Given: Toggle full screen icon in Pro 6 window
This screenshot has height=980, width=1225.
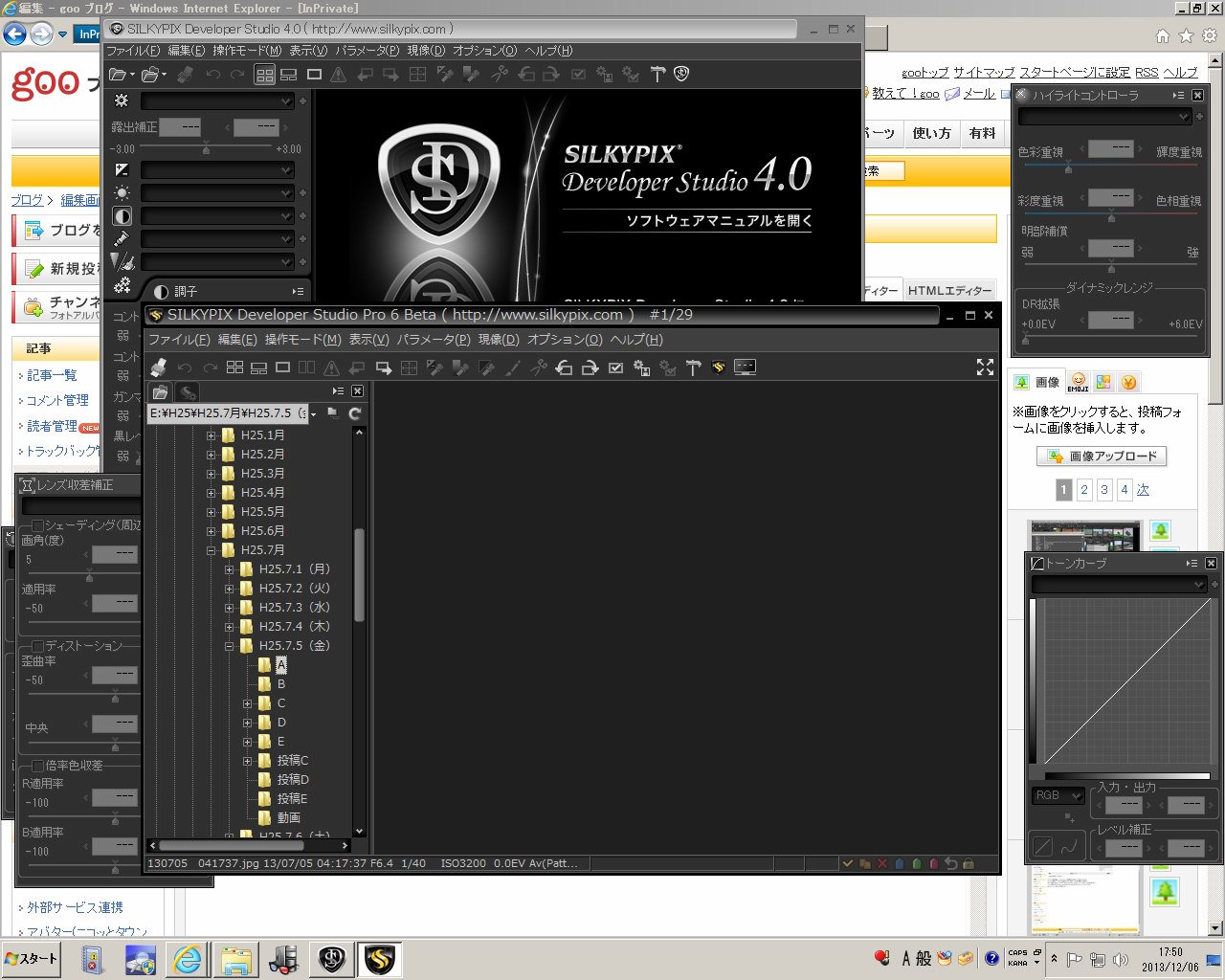Looking at the screenshot, I should point(985,367).
